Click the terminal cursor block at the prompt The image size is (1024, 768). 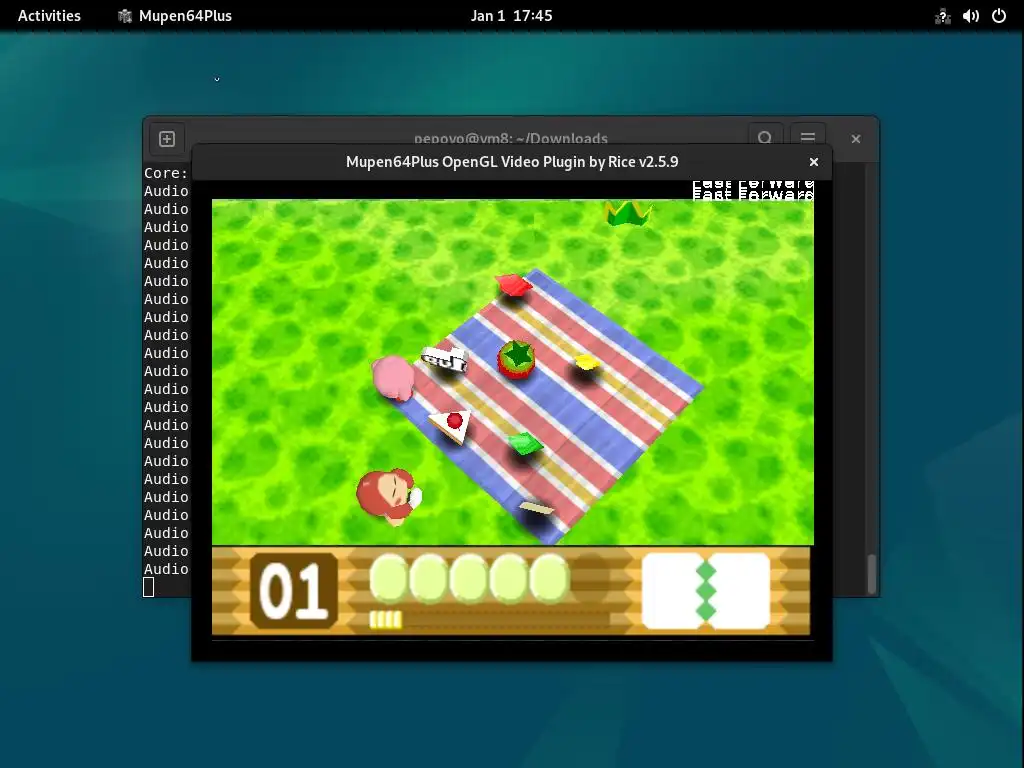click(x=149, y=587)
